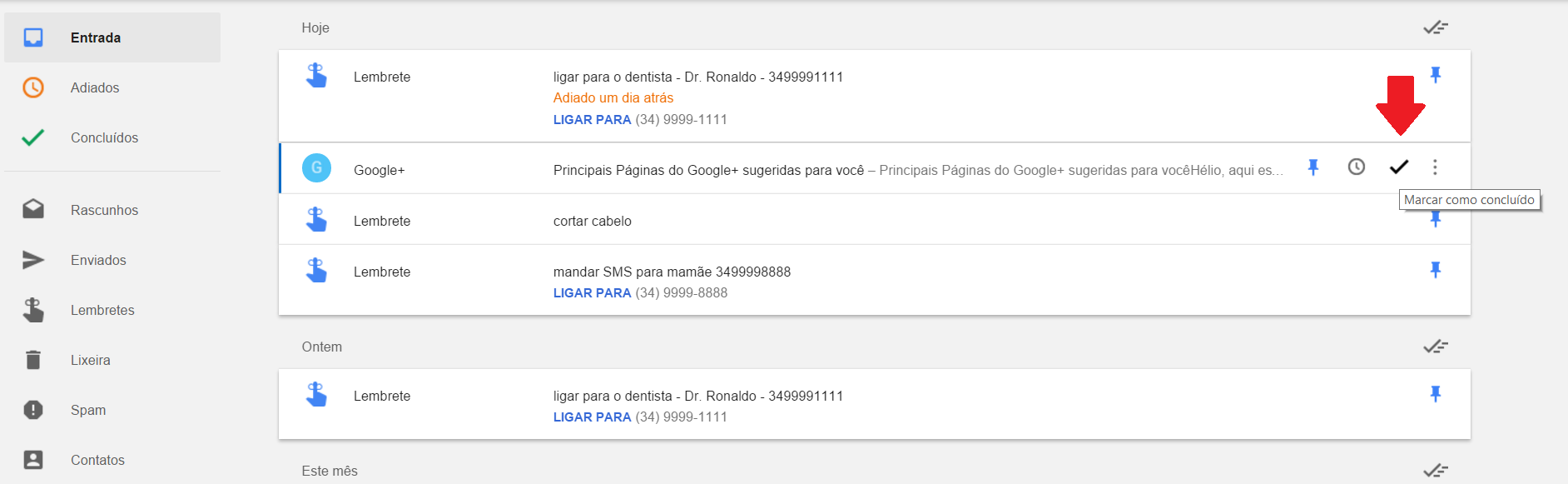Open Spam via the exclamation icon
1568x484 pixels.
click(32, 409)
